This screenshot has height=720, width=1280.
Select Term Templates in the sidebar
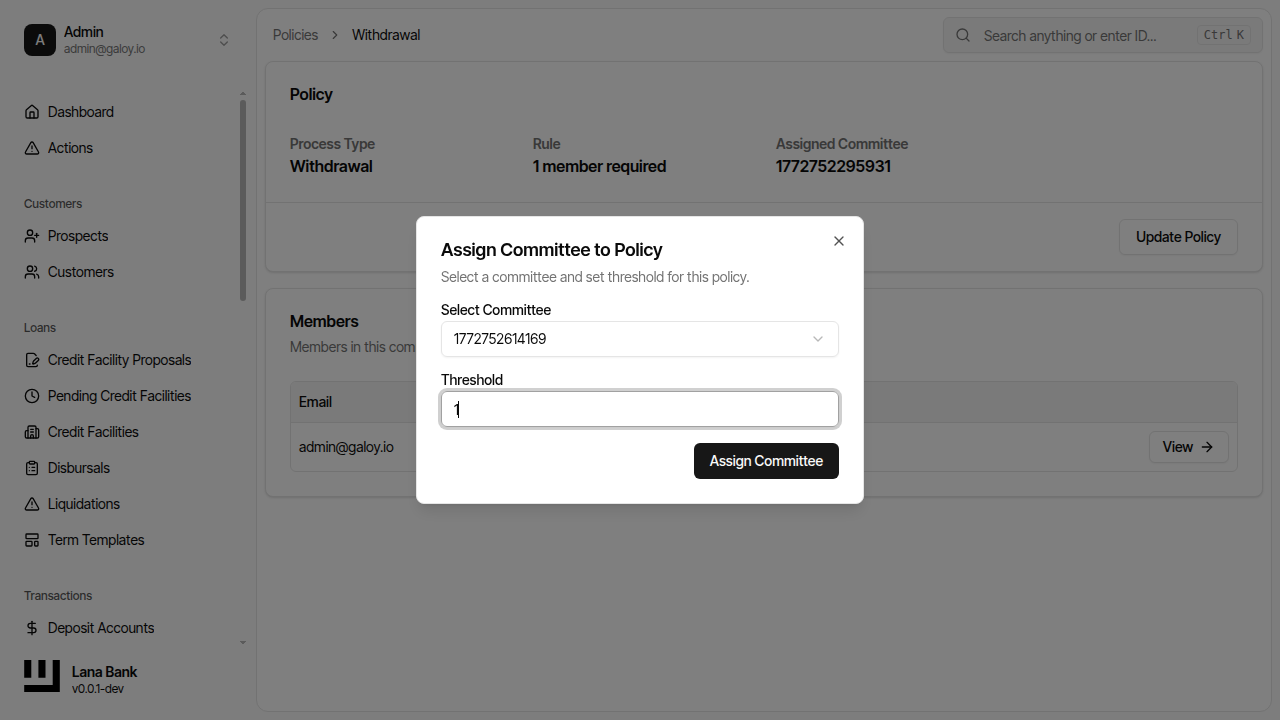(x=95, y=539)
